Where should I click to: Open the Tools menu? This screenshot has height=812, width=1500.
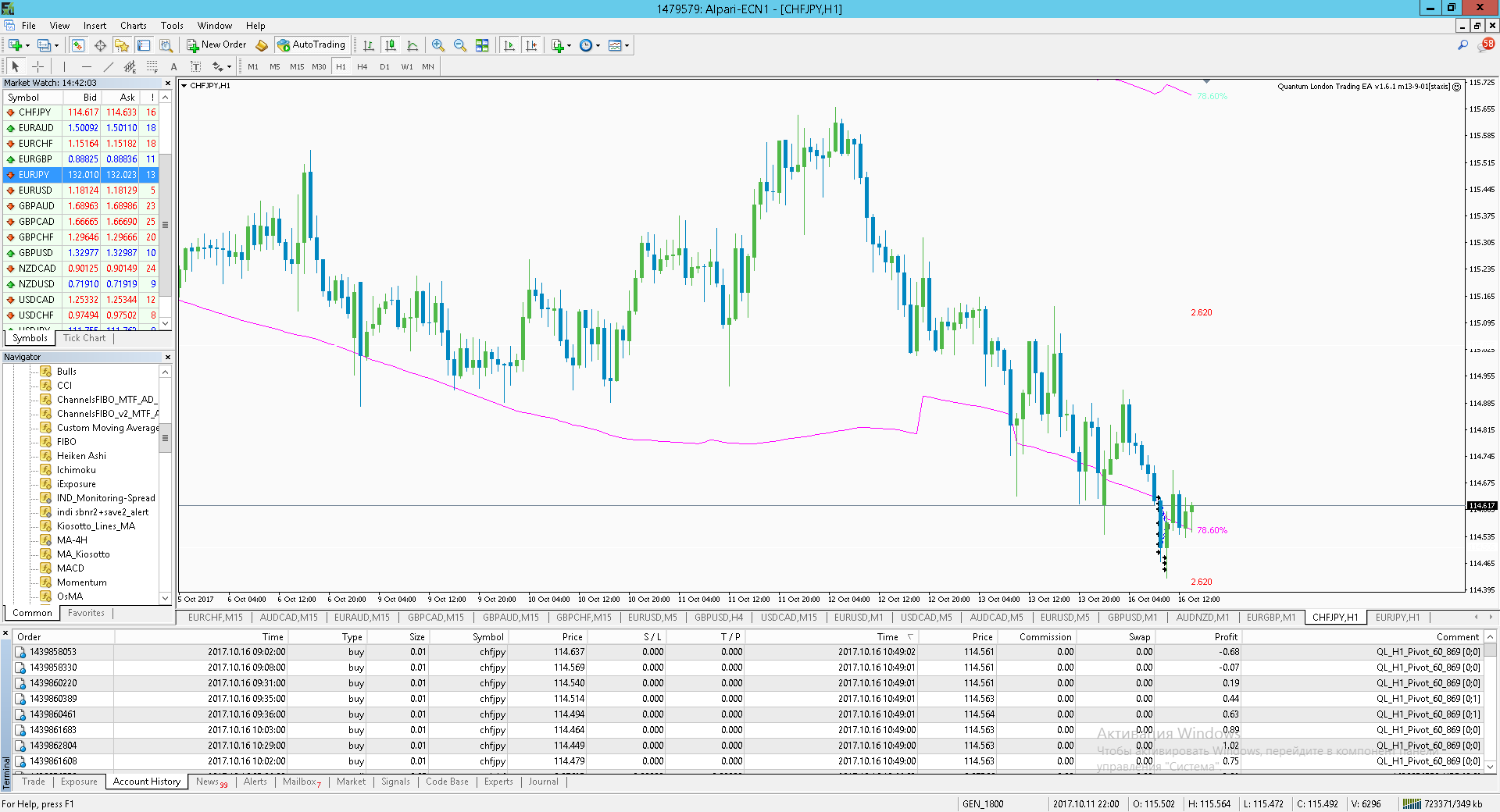point(172,26)
